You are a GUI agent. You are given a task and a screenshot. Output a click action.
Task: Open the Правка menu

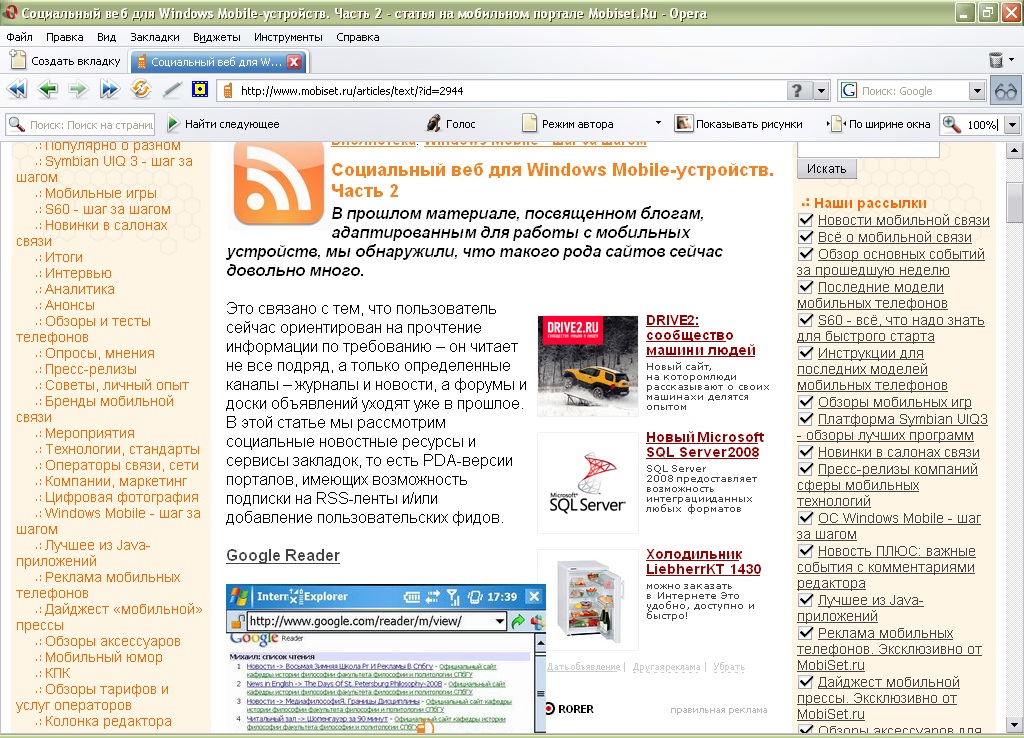[x=64, y=37]
